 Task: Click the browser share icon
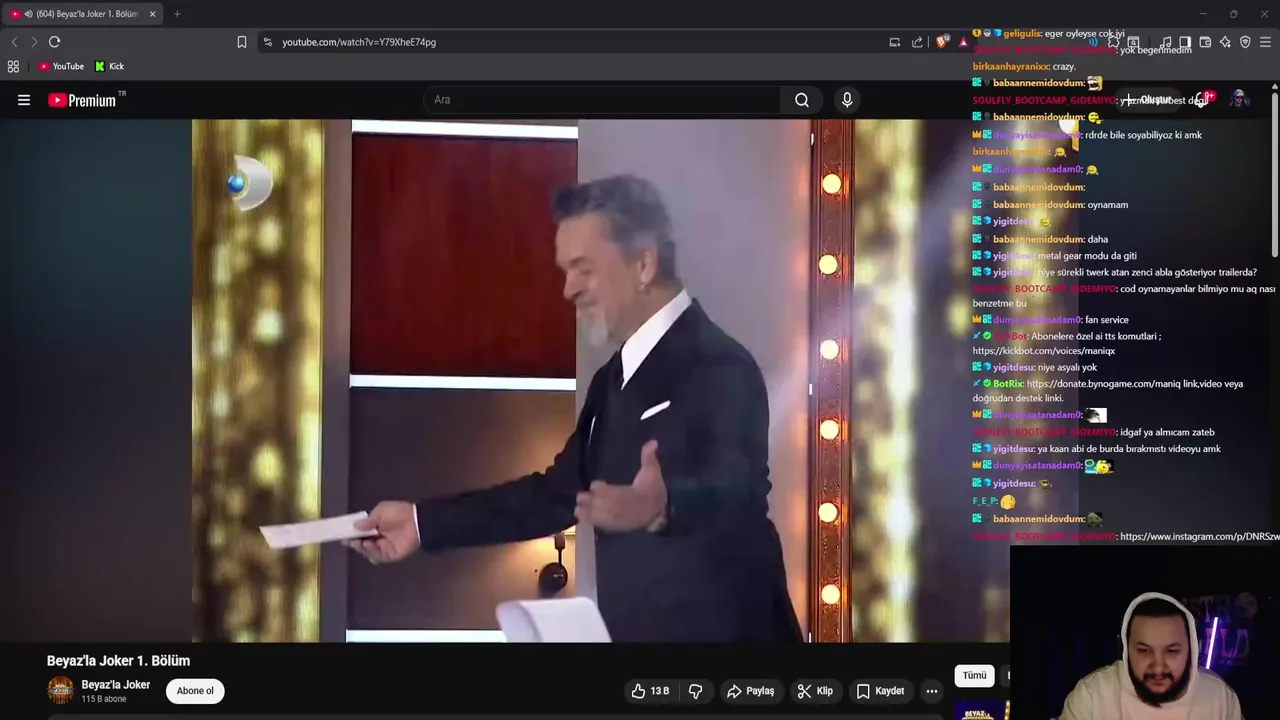917,42
